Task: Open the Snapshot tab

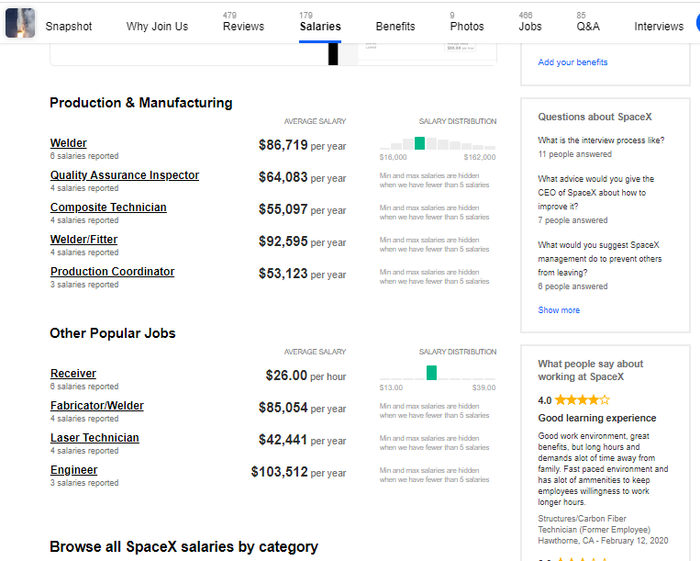Action: click(x=68, y=27)
